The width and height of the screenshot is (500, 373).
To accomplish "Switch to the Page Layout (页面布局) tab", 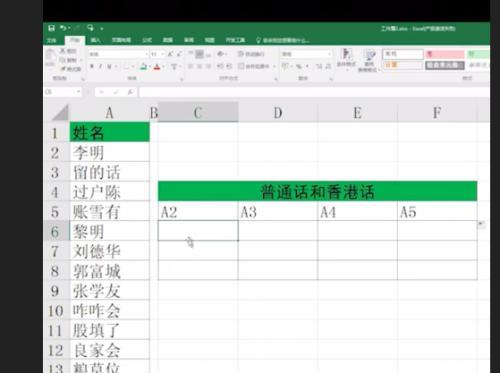I will (121, 40).
